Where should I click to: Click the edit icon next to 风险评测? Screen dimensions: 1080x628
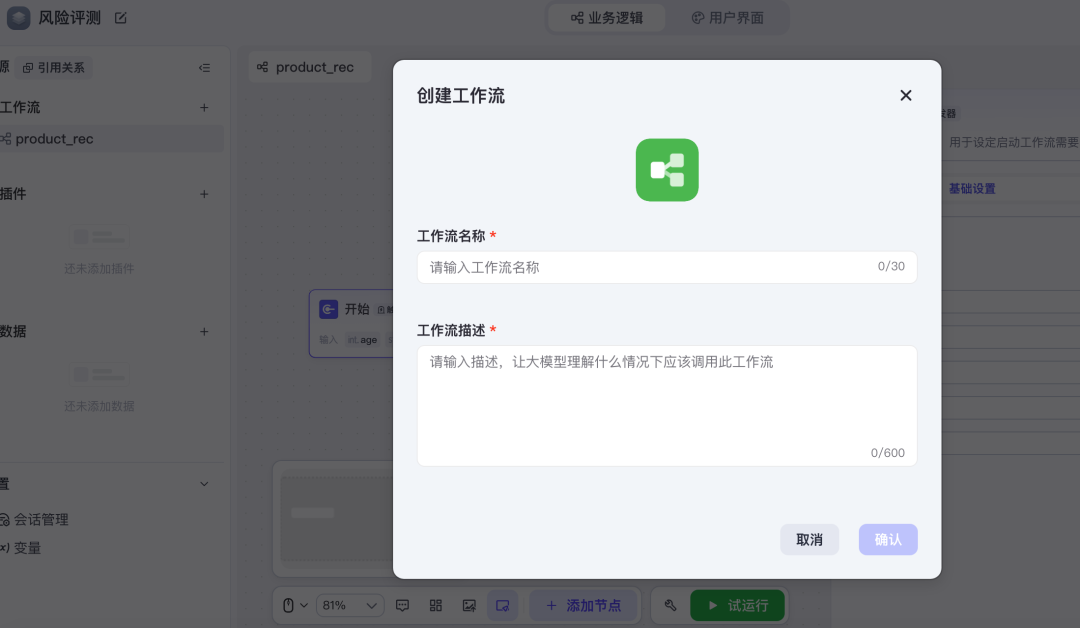121,18
